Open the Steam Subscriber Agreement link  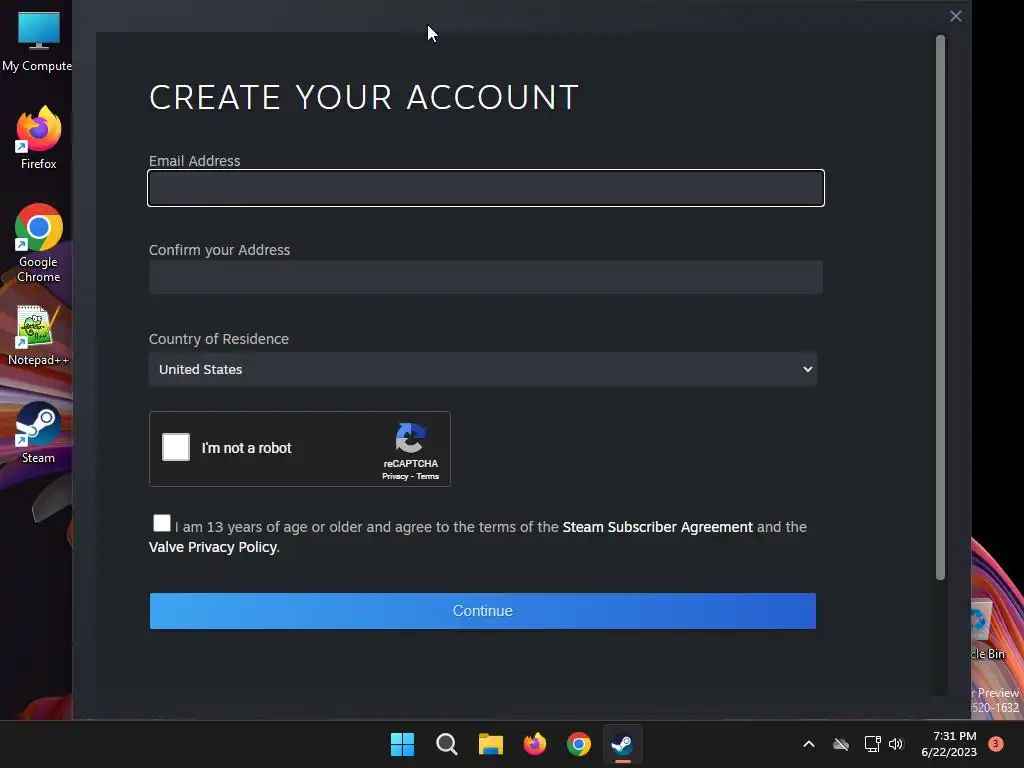[657, 527]
